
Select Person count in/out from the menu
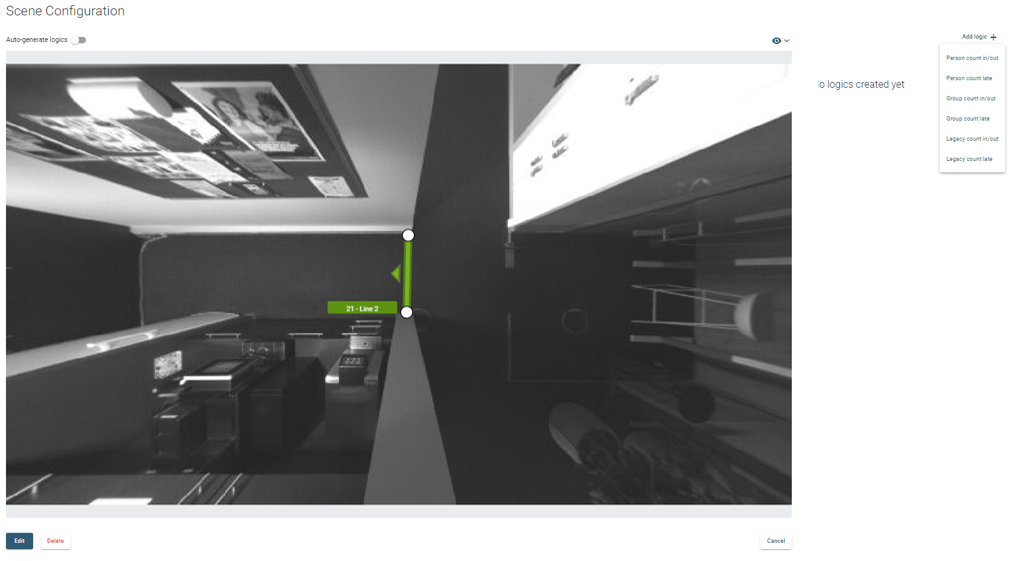point(972,58)
